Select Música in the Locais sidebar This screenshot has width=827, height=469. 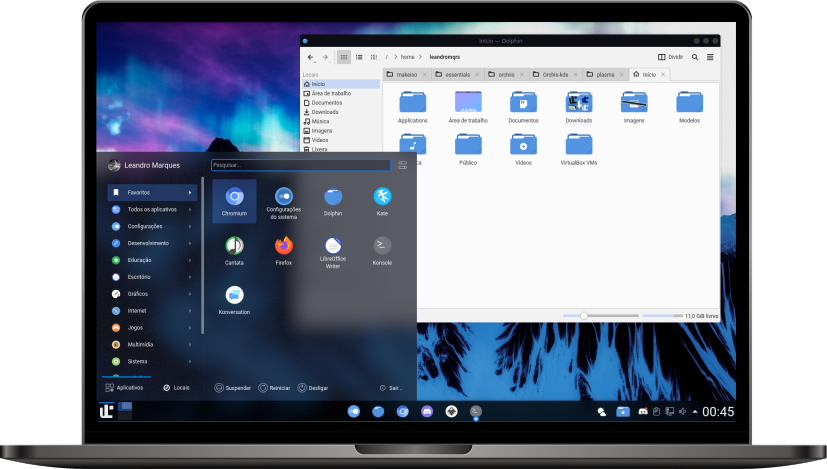pyautogui.click(x=341, y=121)
